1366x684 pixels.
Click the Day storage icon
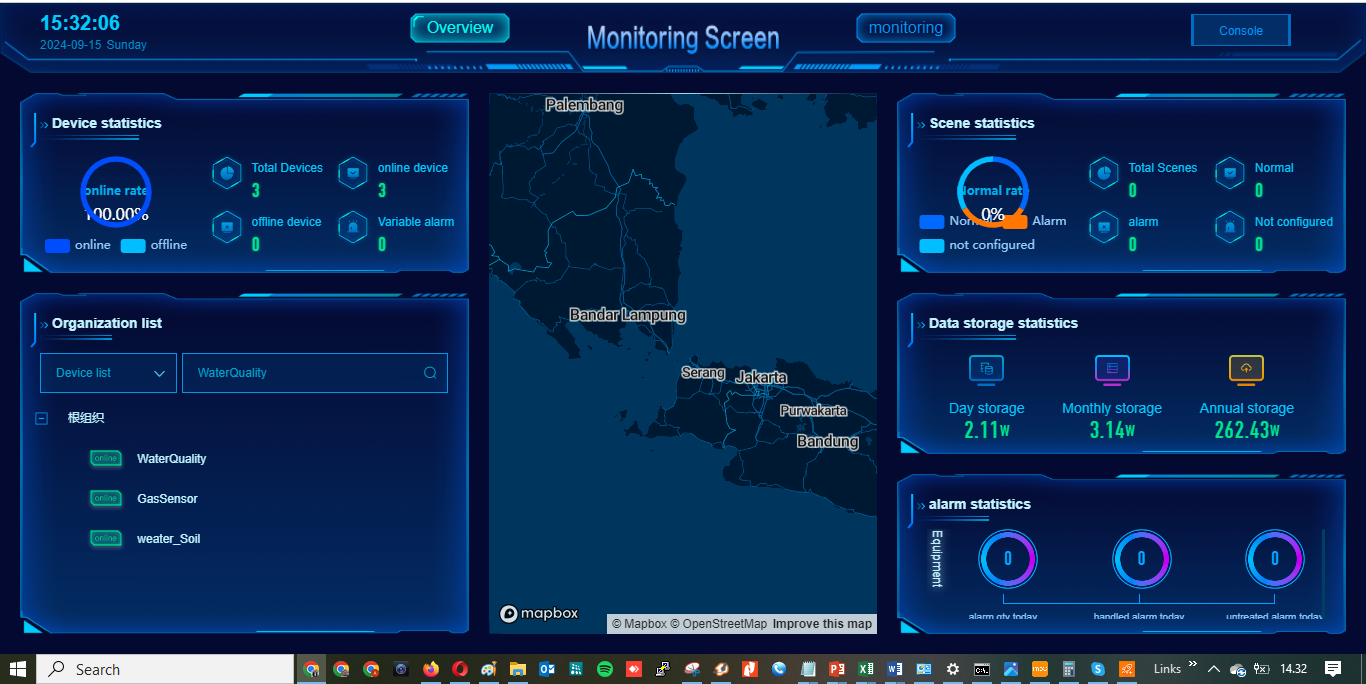tap(986, 370)
